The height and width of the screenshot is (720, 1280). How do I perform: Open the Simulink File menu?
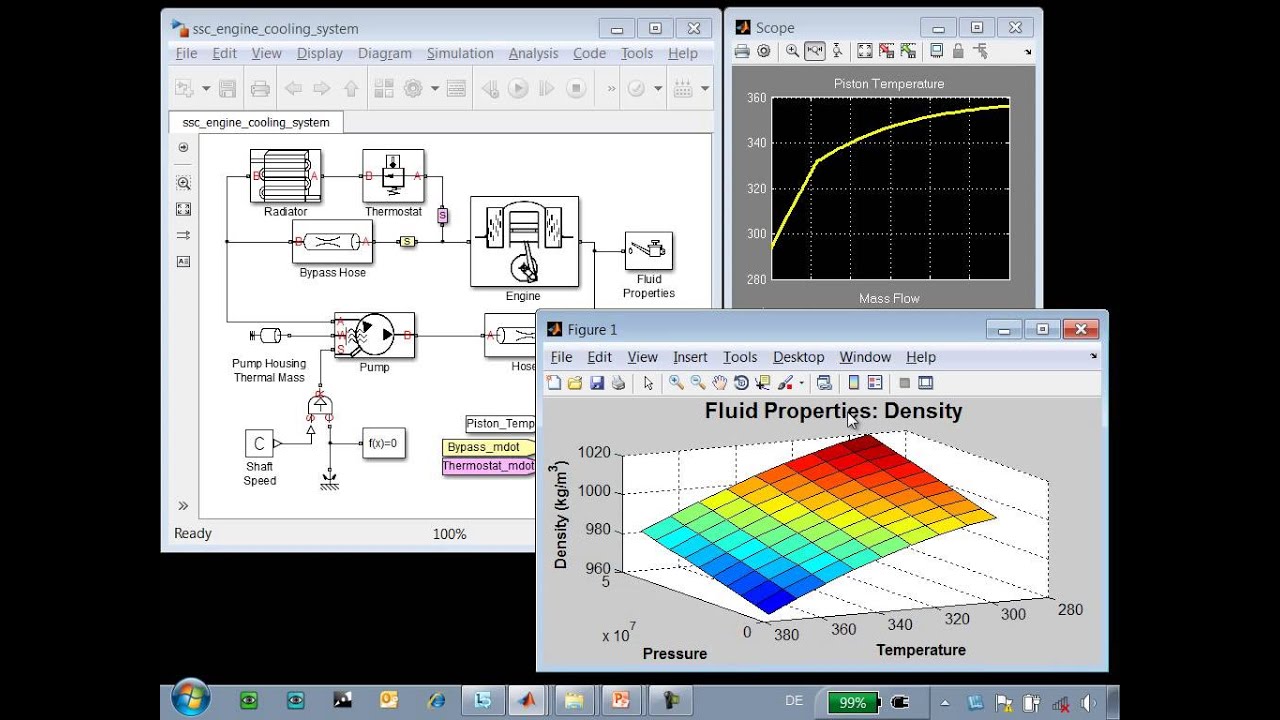[186, 54]
